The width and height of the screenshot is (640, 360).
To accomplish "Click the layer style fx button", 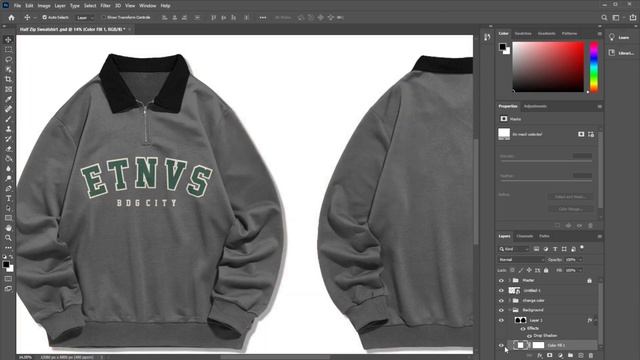I will tap(540, 356).
